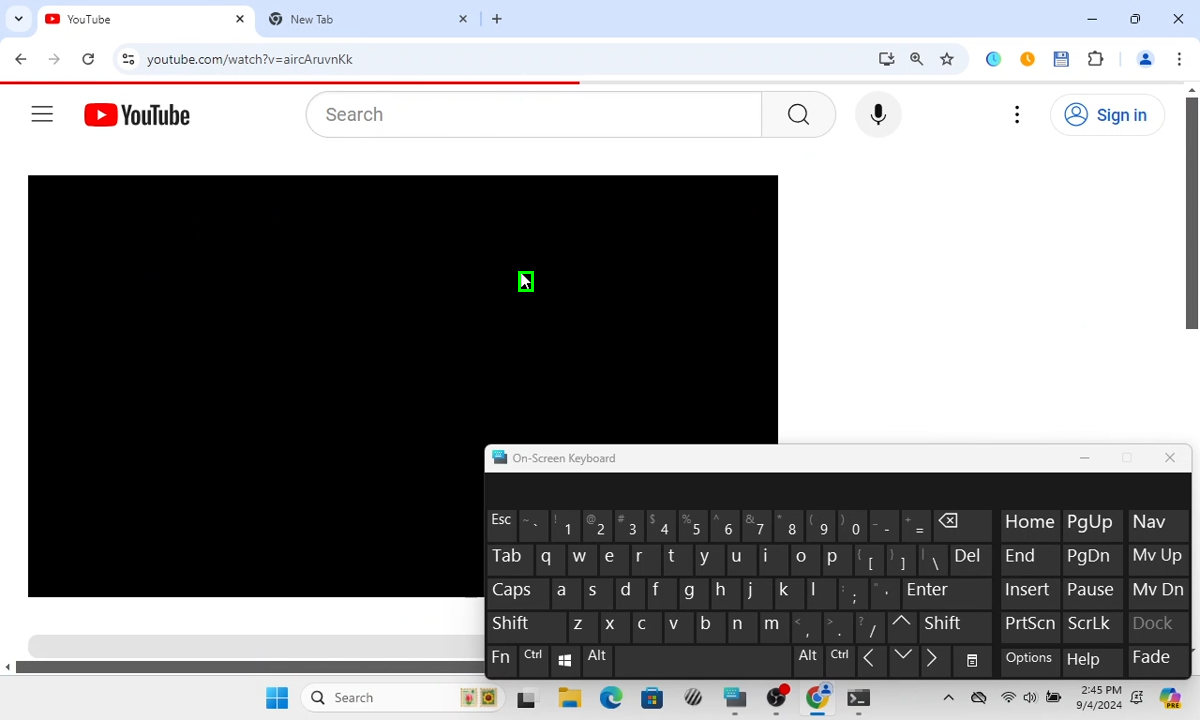Image resolution: width=1200 pixels, height=720 pixels.
Task: Click the Windows logo key on keyboard
Action: (x=565, y=659)
